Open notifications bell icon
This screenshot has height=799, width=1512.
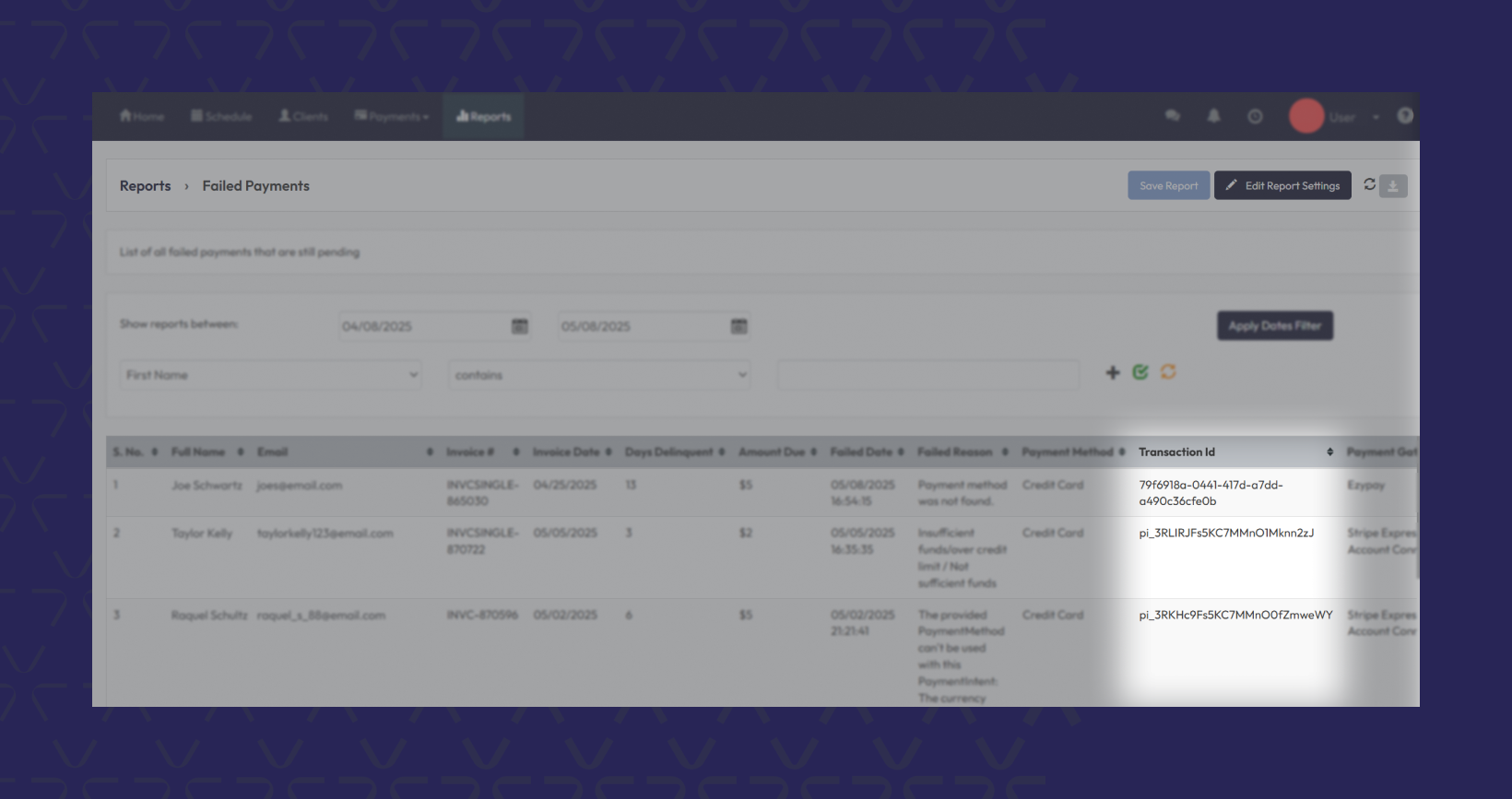pyautogui.click(x=1213, y=116)
